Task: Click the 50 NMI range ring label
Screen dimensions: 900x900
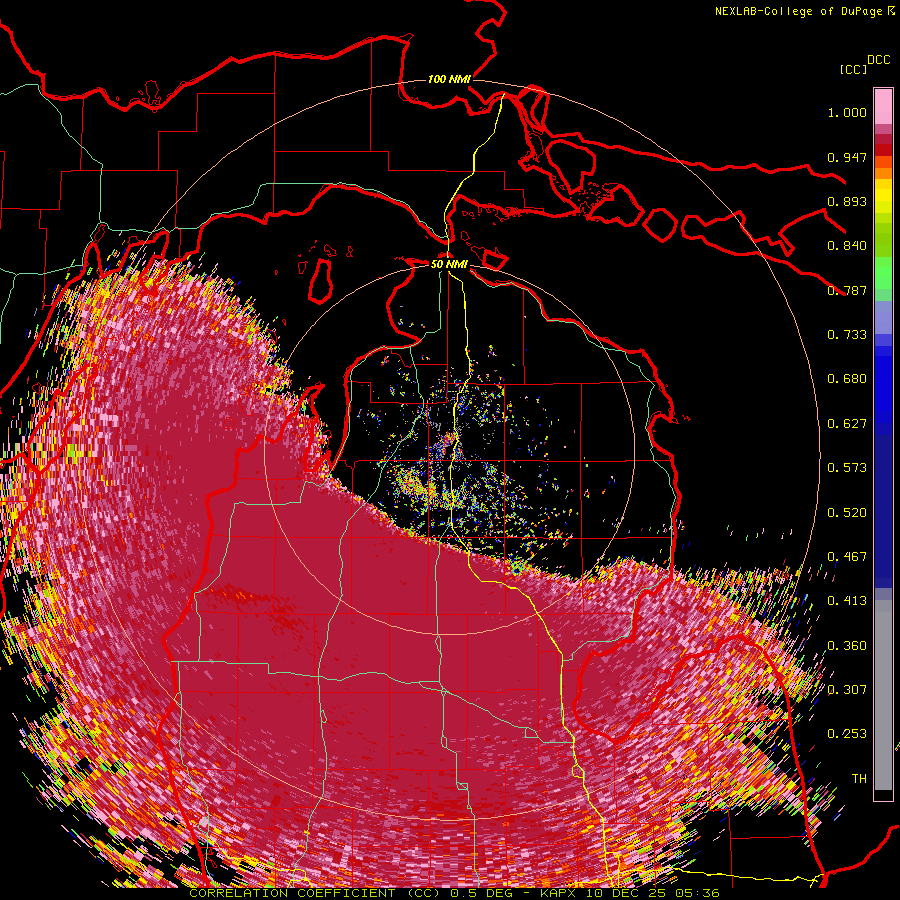Action: pos(449,264)
